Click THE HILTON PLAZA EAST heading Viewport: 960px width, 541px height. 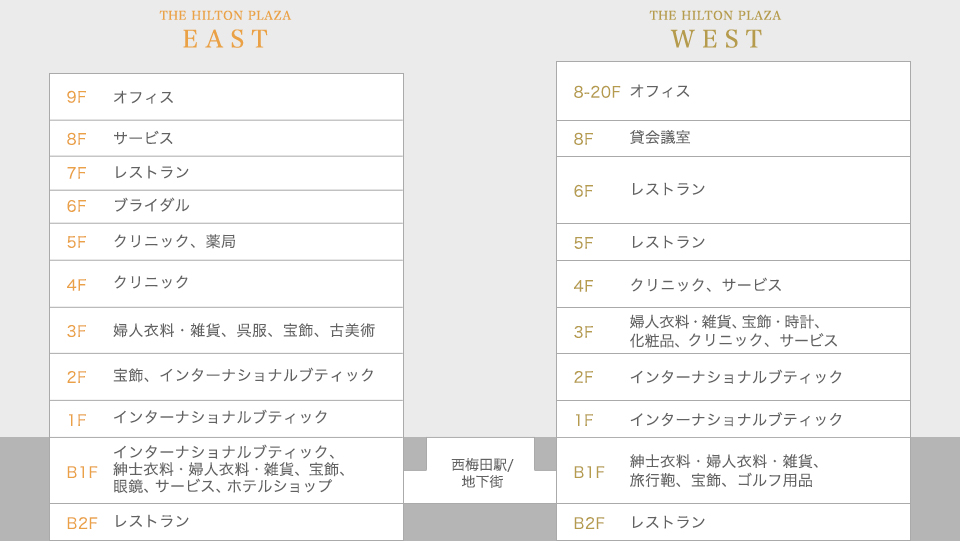click(x=225, y=29)
